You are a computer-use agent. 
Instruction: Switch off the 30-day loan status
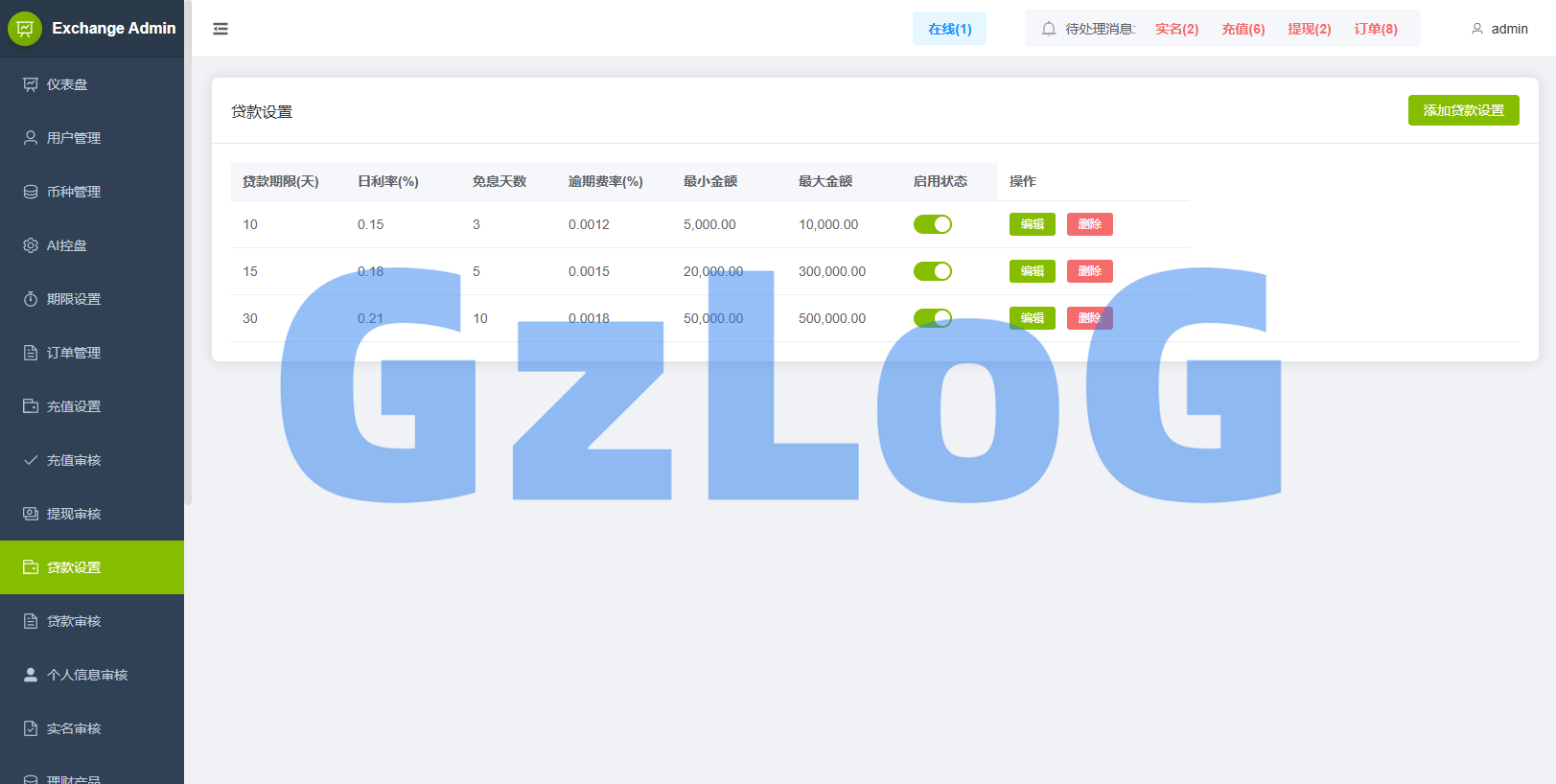[x=933, y=318]
